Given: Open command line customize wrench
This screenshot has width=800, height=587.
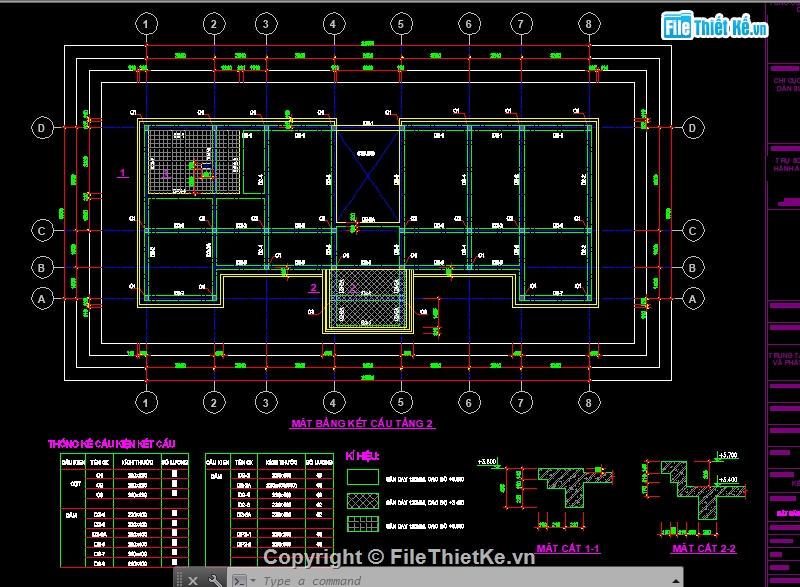Looking at the screenshot, I should [215, 580].
